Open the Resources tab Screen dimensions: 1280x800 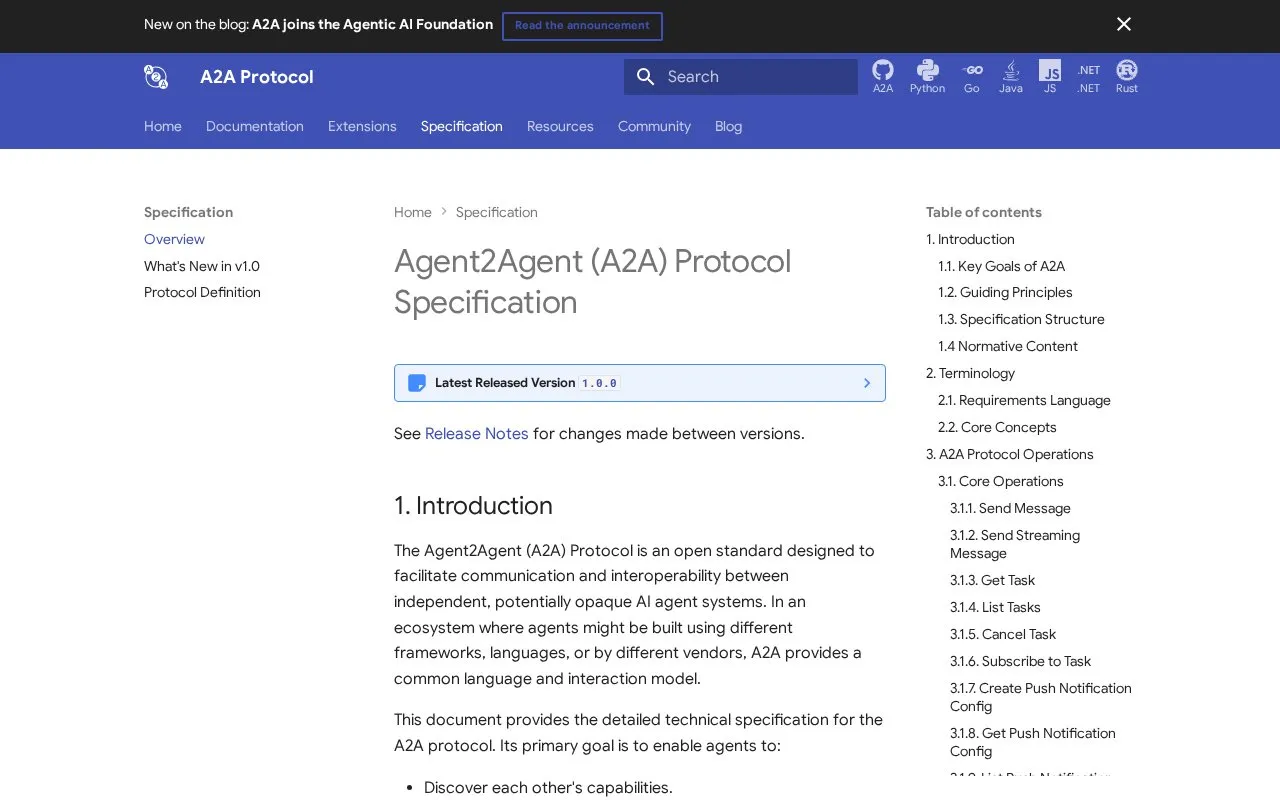tap(560, 126)
